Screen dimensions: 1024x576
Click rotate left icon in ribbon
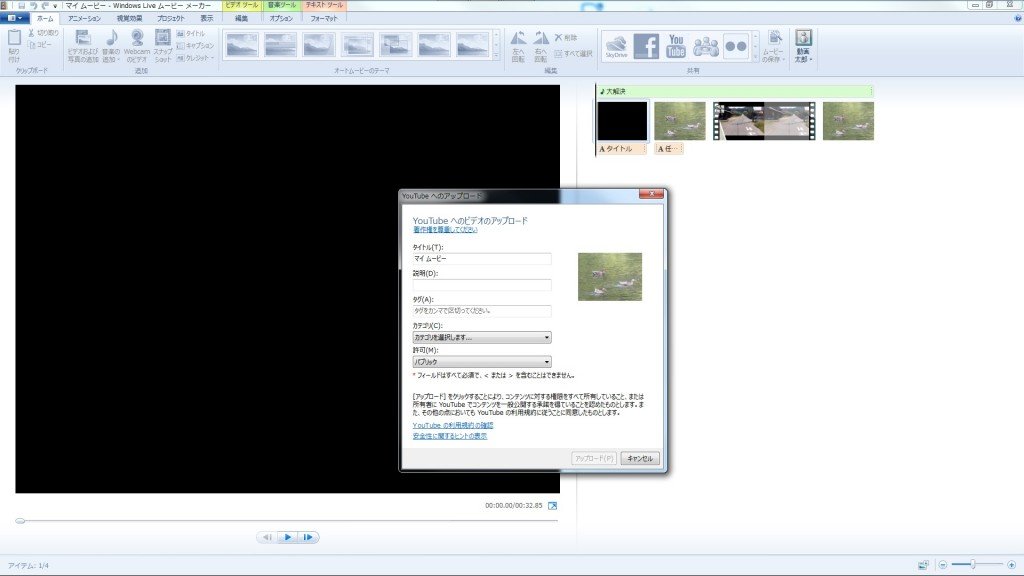pos(517,45)
